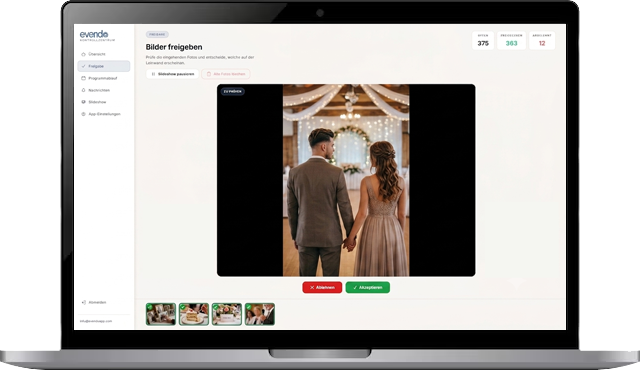Click the Slideshow sidebar icon
This screenshot has height=370, width=640.
click(83, 102)
